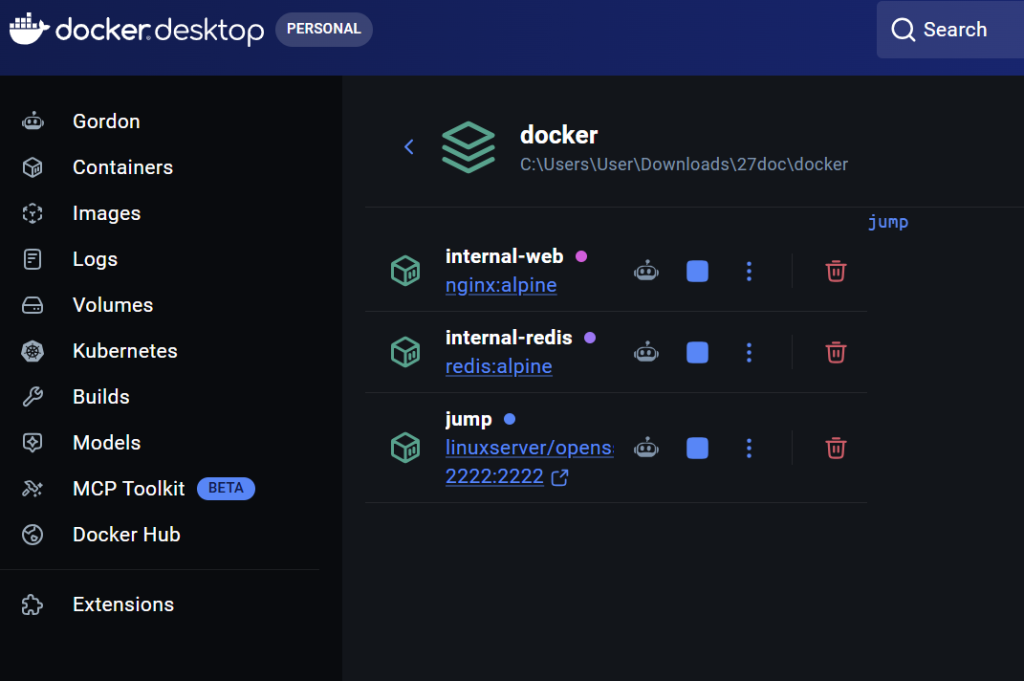1024x681 pixels.
Task: Stop the internal-redis container
Action: click(697, 353)
